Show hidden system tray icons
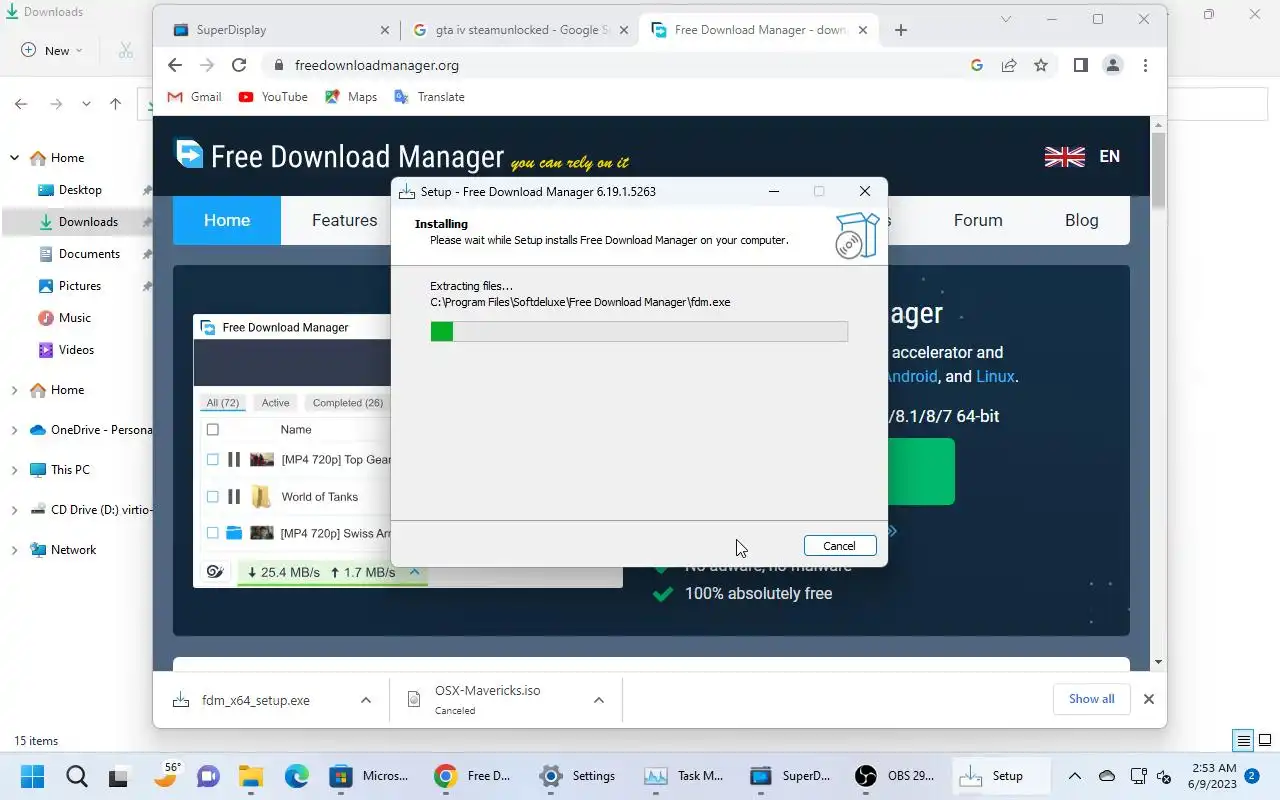 click(1075, 776)
